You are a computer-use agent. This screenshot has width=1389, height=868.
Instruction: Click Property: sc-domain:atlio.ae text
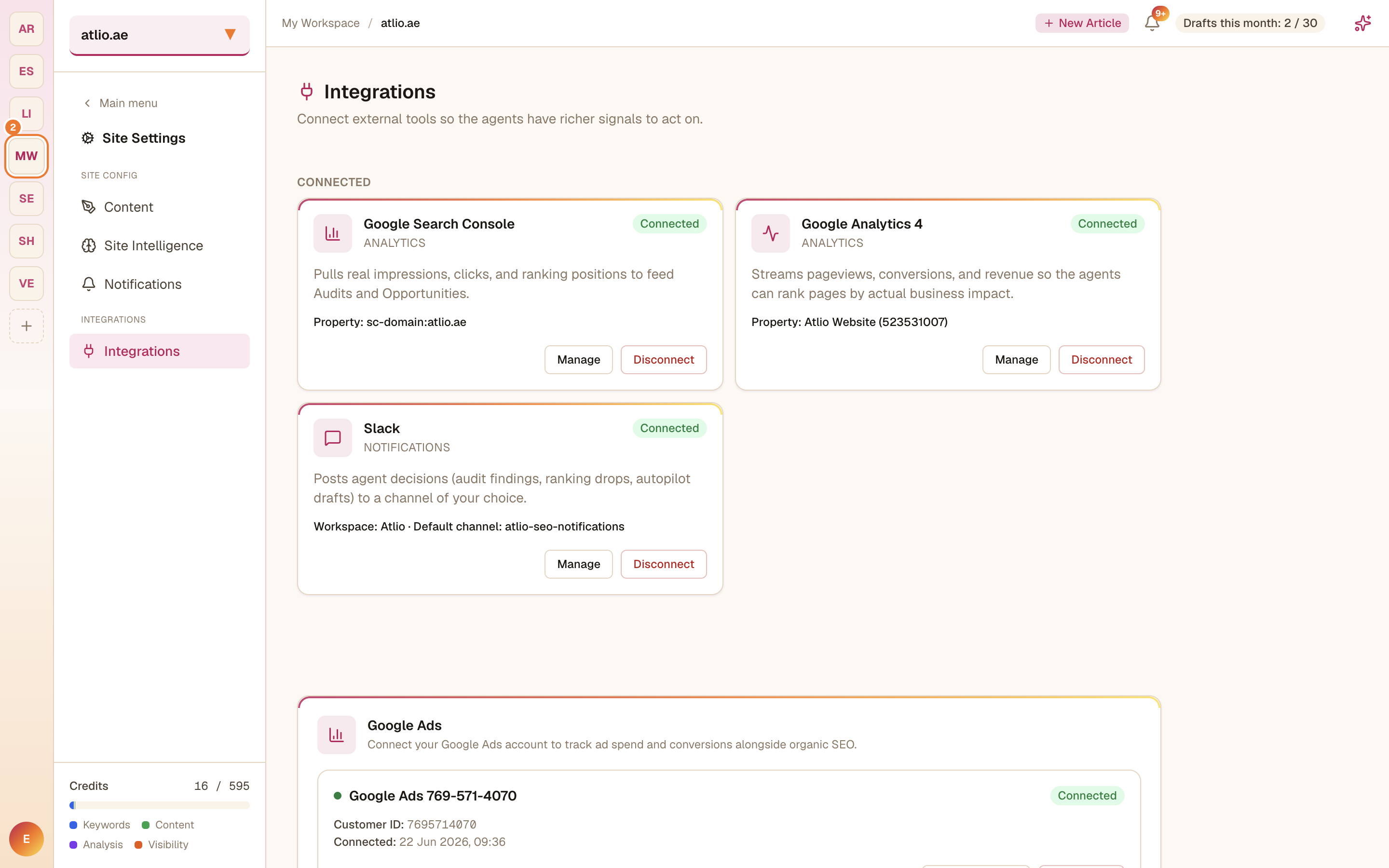pos(390,322)
